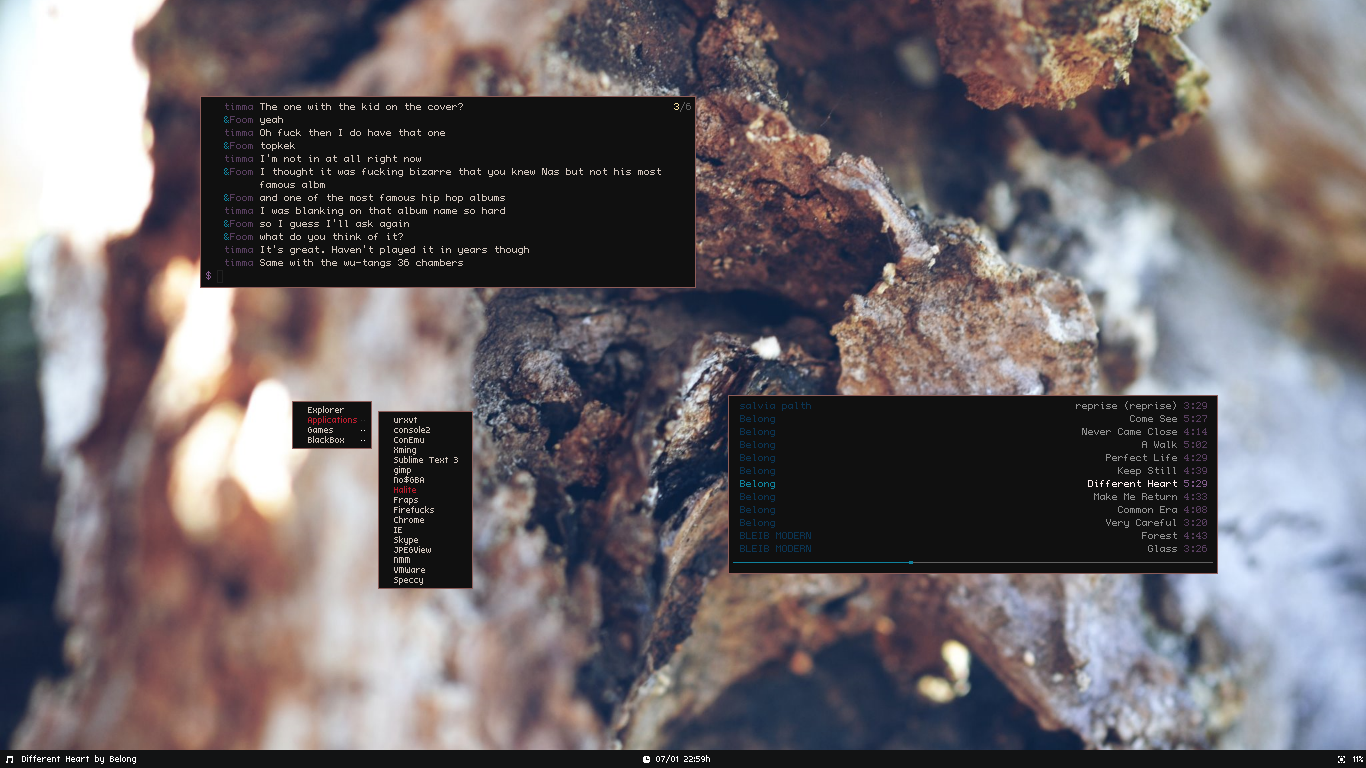Click the 'Same with the wu-tangs 36 chambers' message
The height and width of the screenshot is (768, 1366).
(361, 263)
